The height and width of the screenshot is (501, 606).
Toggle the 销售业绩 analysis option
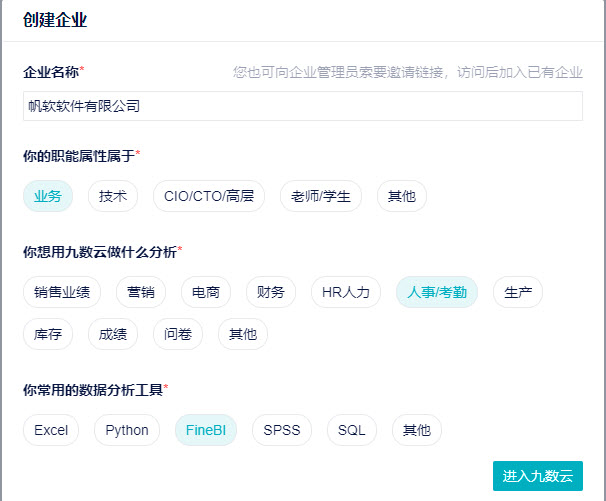(62, 292)
